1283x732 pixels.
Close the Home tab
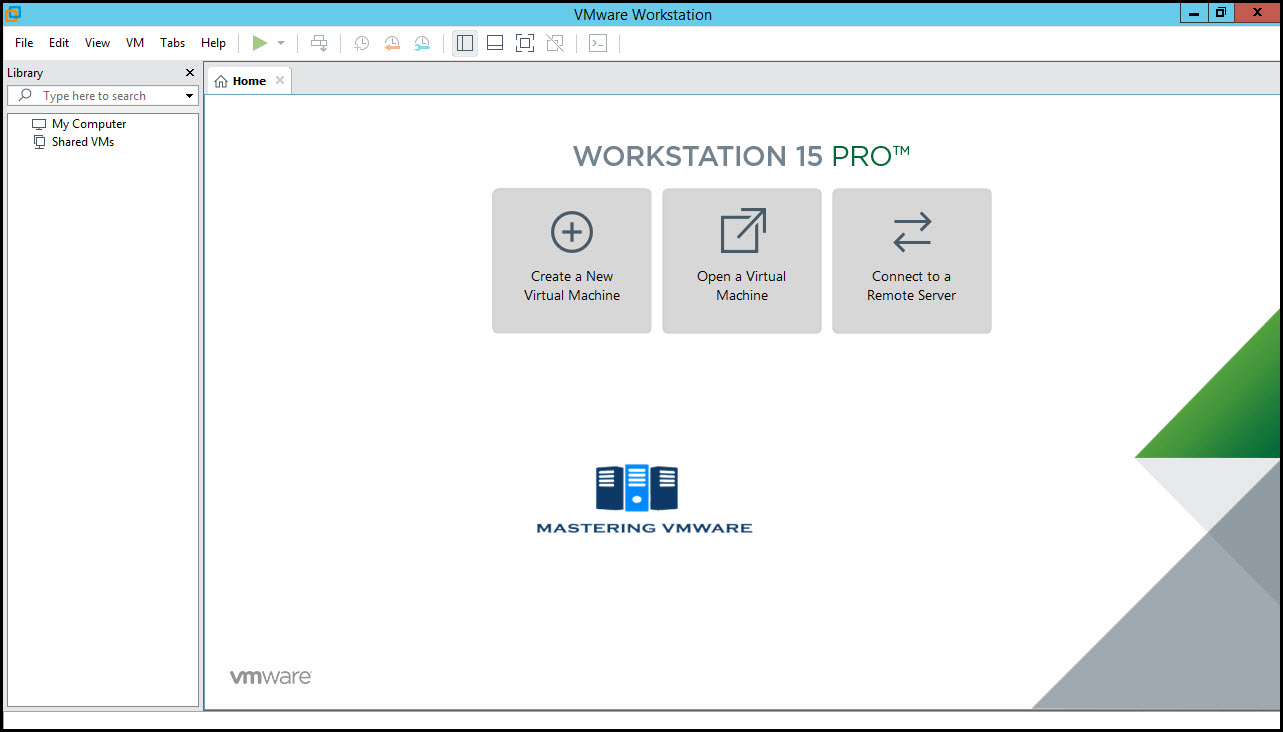point(280,81)
